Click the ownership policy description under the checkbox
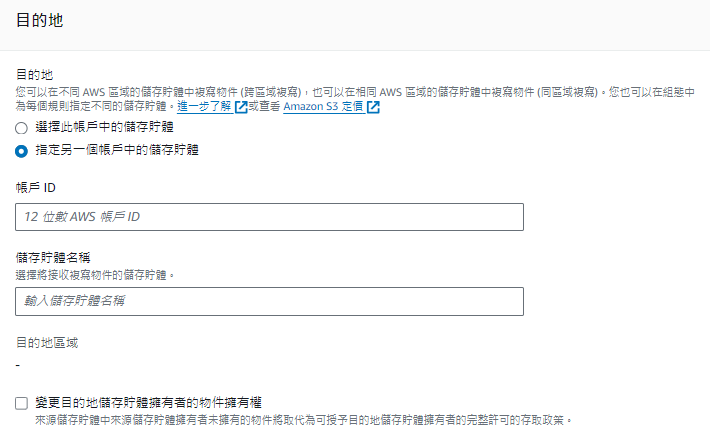The width and height of the screenshot is (710, 440). pyautogui.click(x=303, y=421)
